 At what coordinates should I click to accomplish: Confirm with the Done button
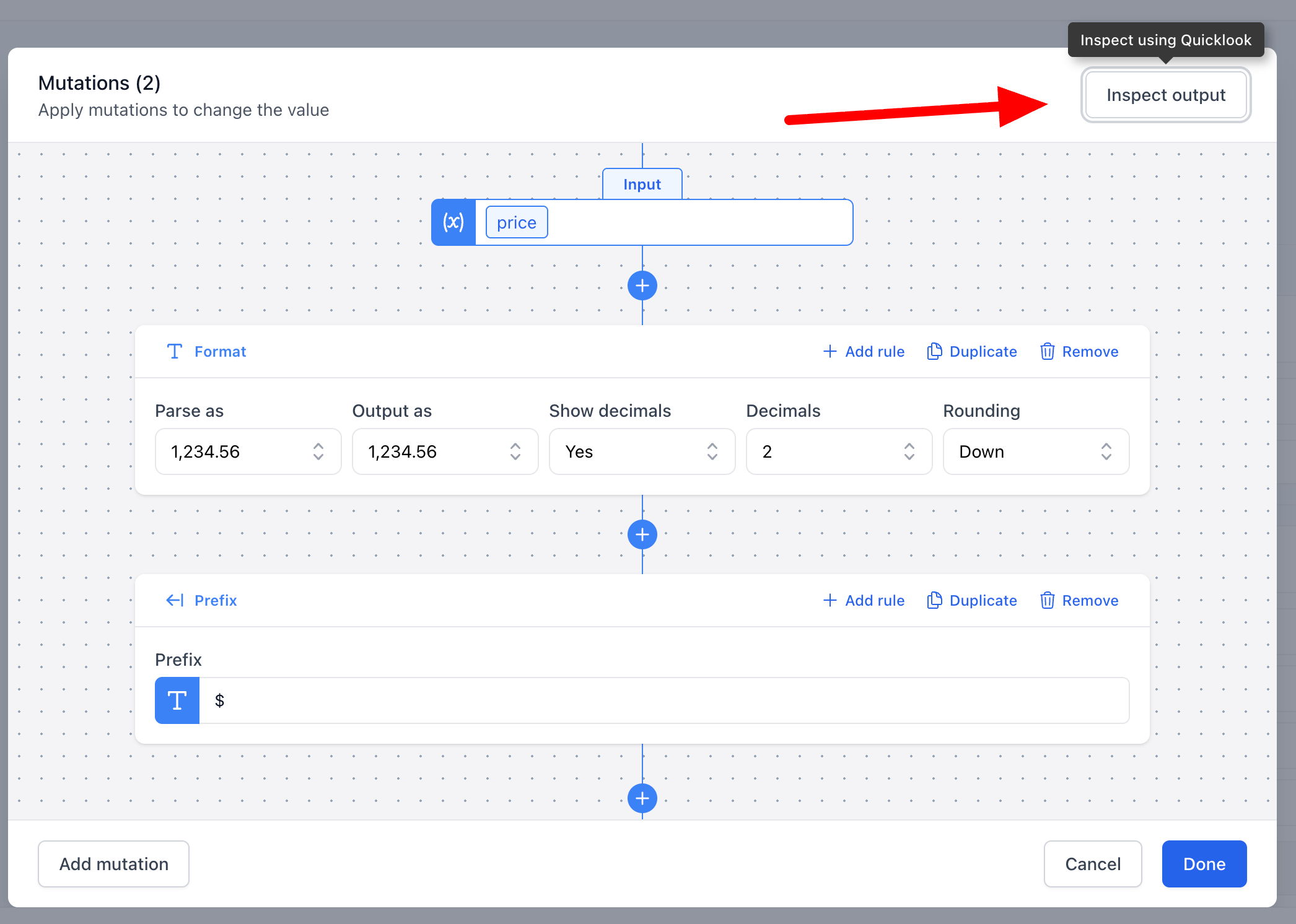pos(1204,864)
